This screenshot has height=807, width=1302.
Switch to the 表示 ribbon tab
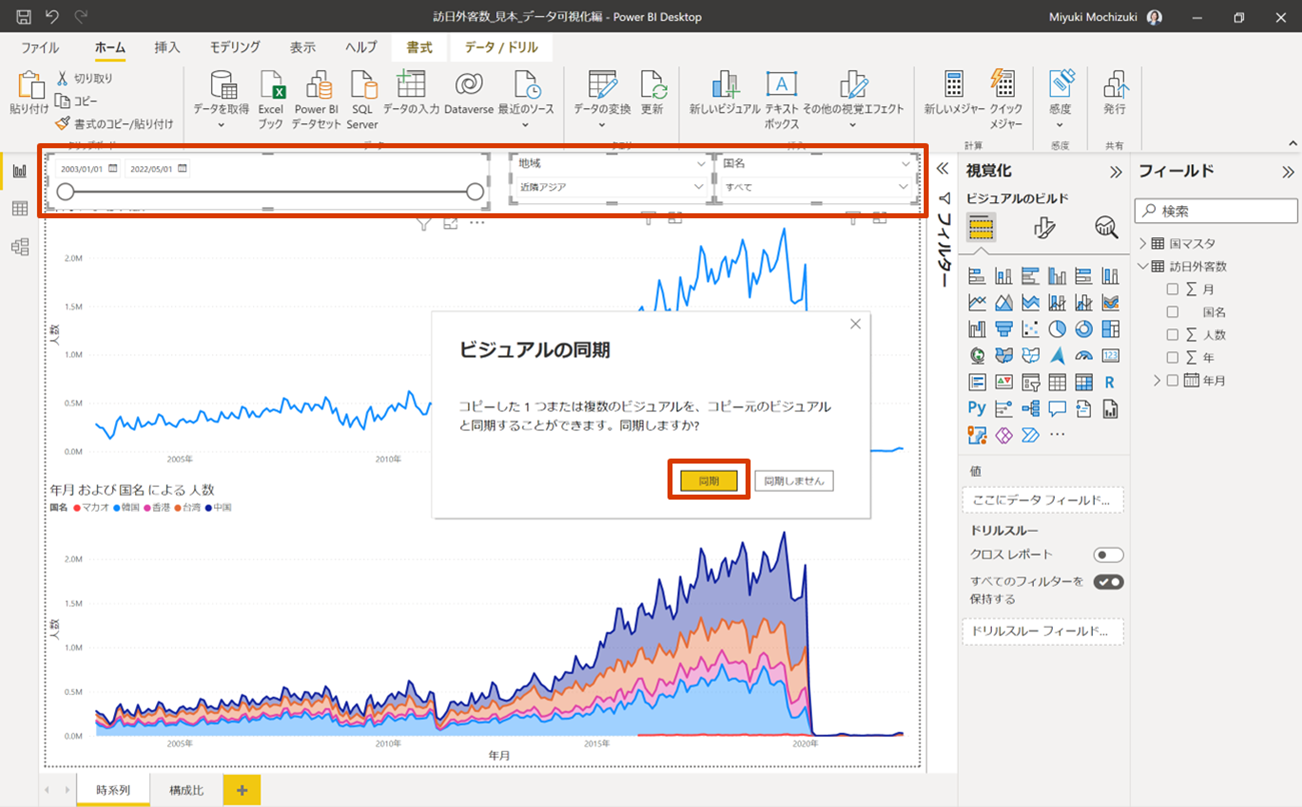(302, 47)
